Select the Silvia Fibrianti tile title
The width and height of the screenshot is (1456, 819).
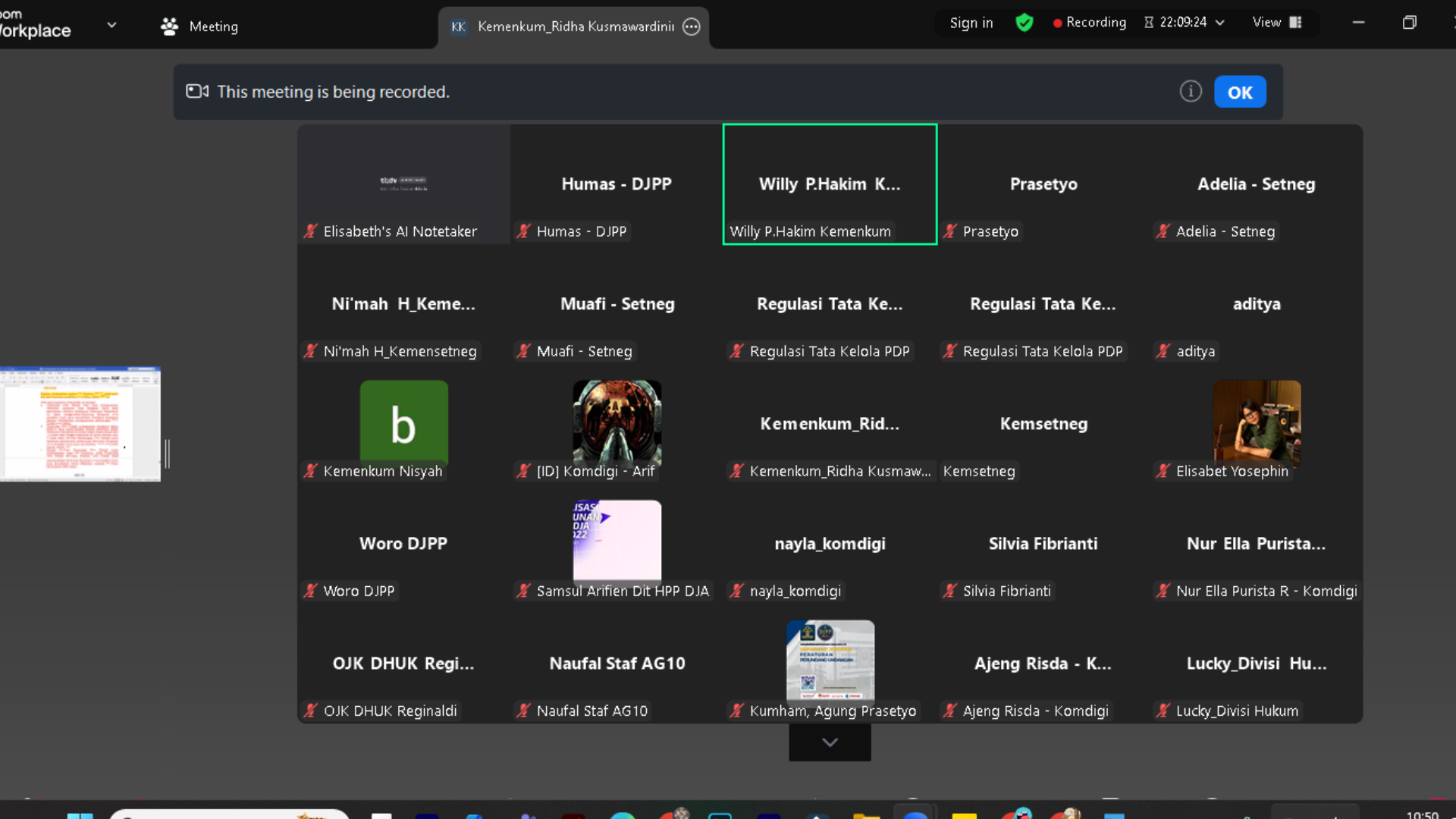click(x=1043, y=544)
